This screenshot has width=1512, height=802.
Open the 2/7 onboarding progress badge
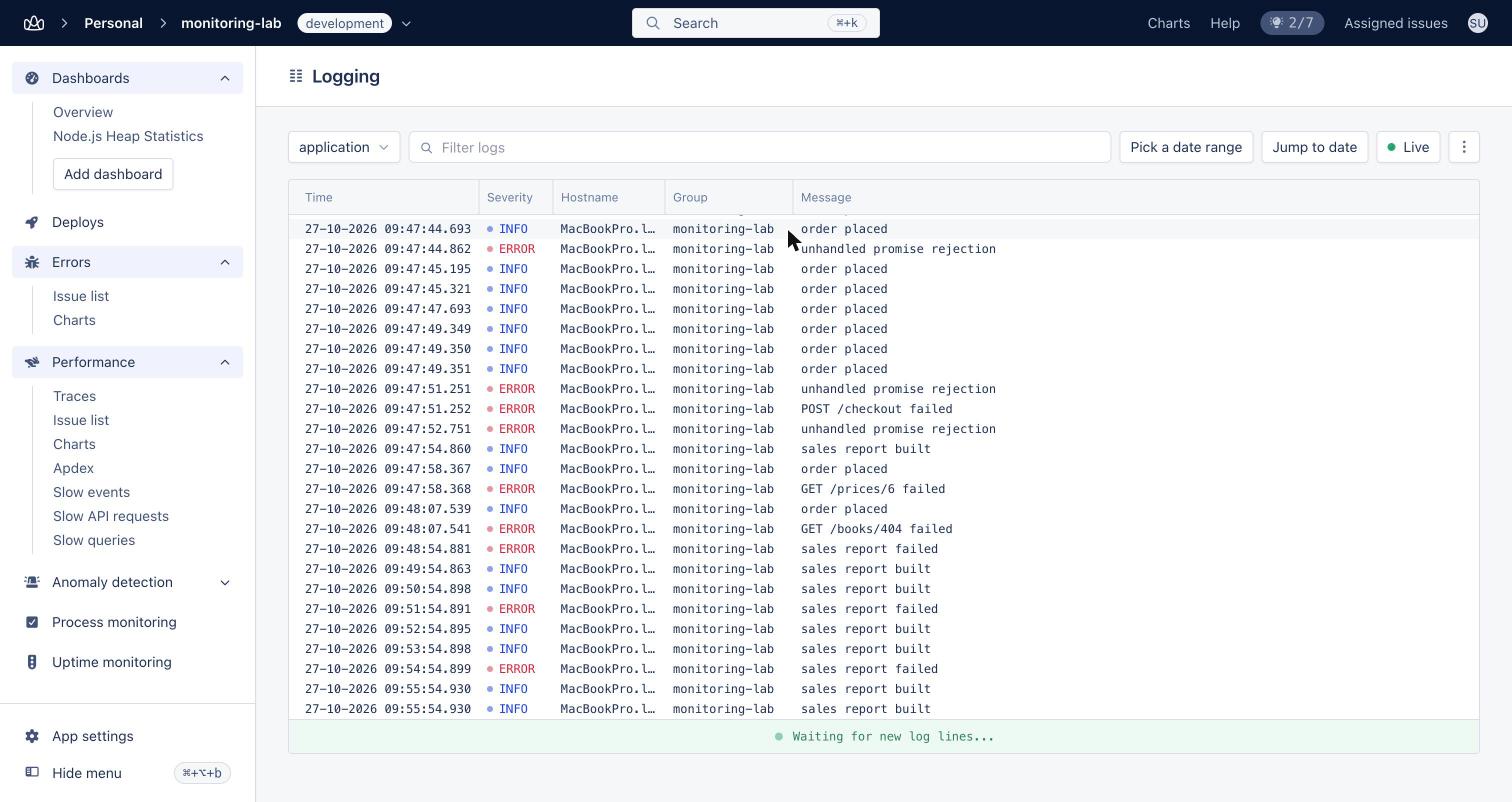(x=1292, y=23)
